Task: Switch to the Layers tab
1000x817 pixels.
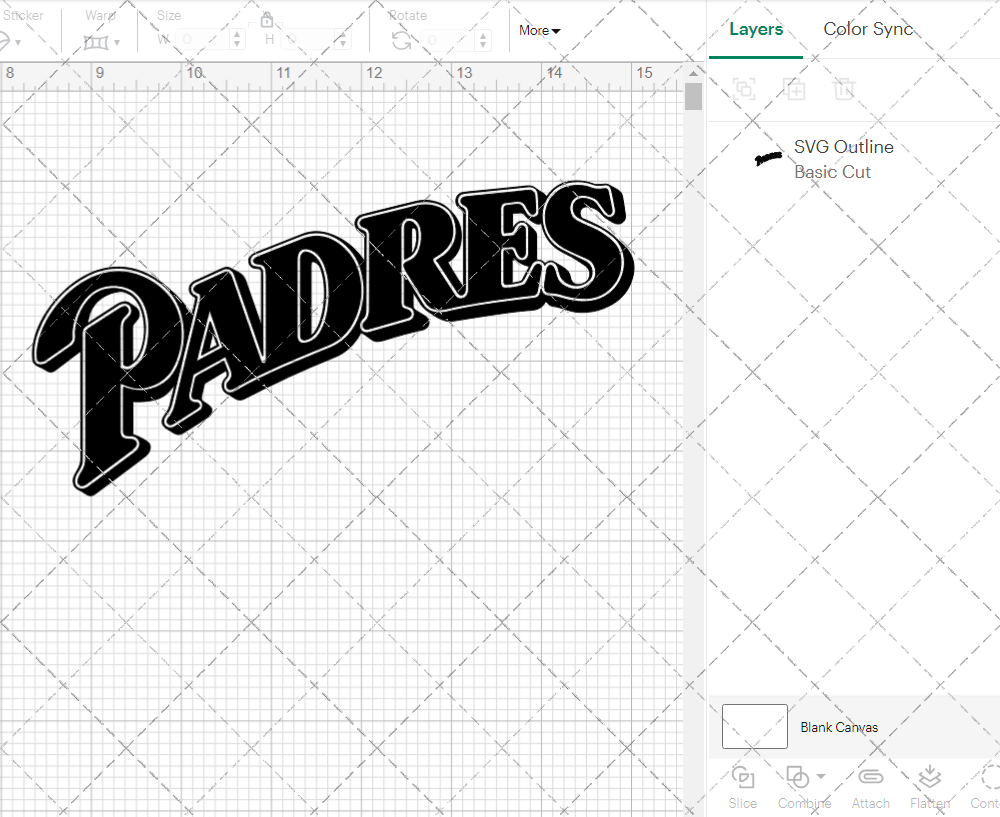Action: 756,29
